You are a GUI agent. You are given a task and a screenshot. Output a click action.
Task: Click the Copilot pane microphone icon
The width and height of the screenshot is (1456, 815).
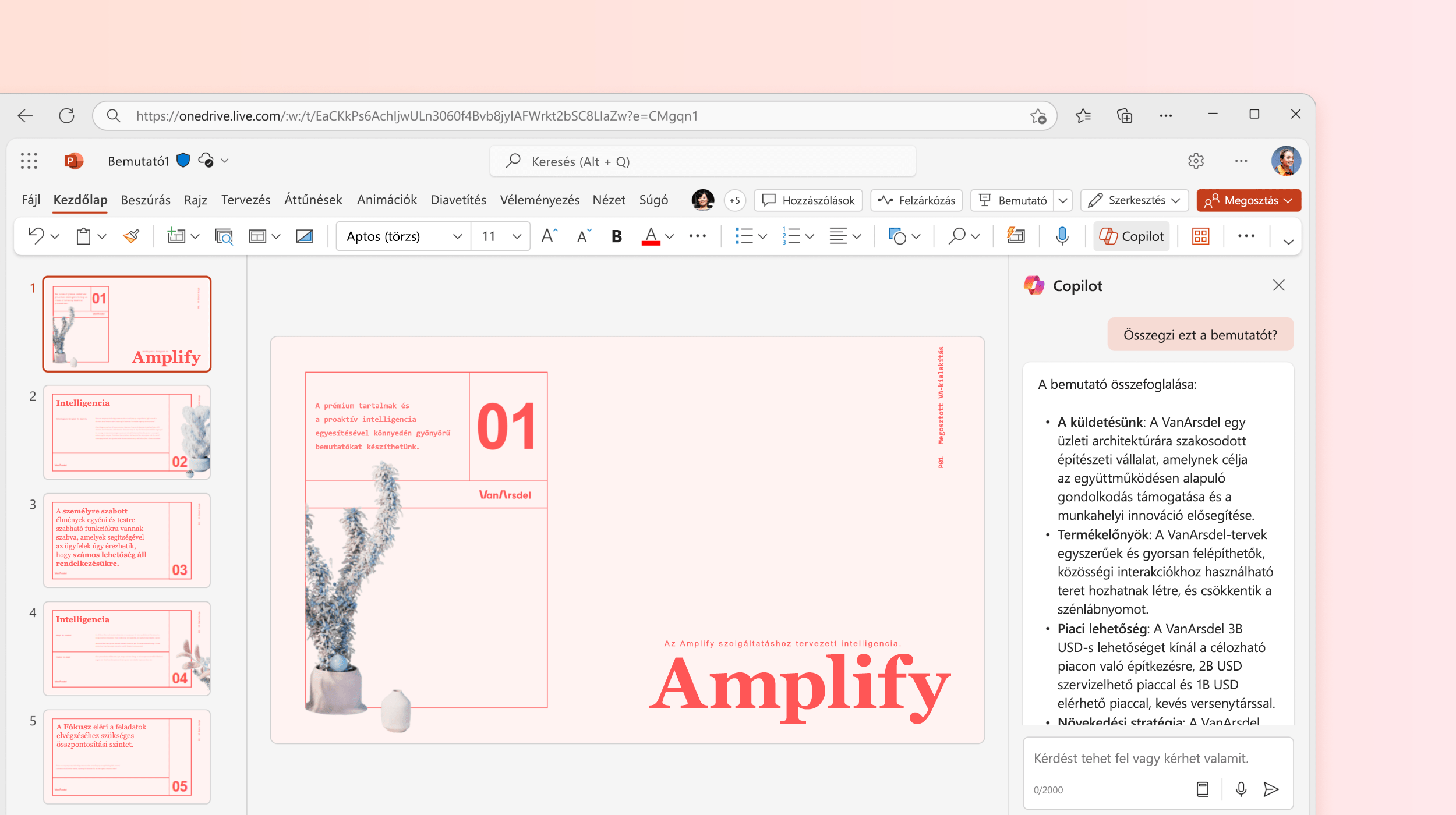pyautogui.click(x=1241, y=789)
